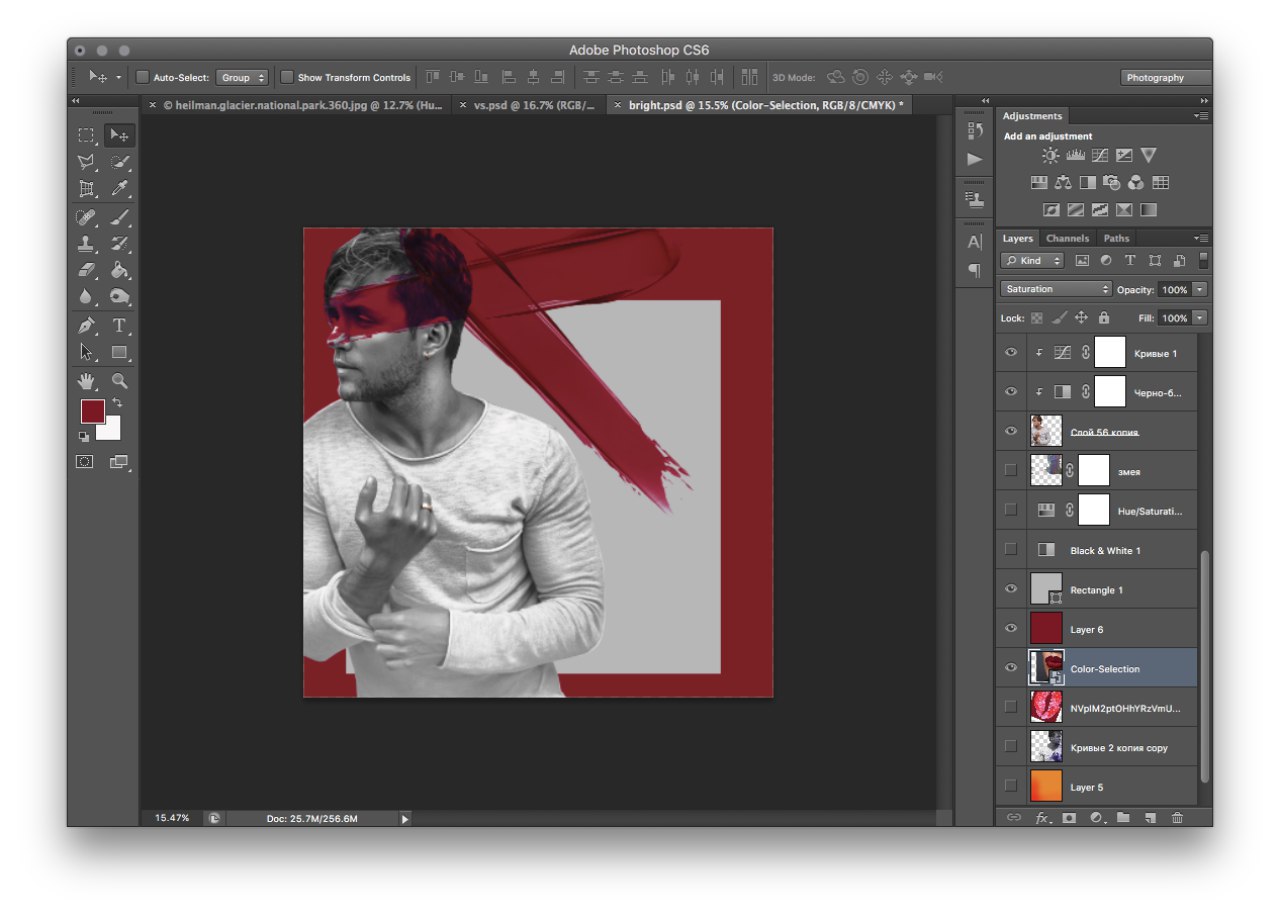This screenshot has width=1280, height=918.
Task: Show the Layer 5 layer
Action: click(x=1011, y=786)
